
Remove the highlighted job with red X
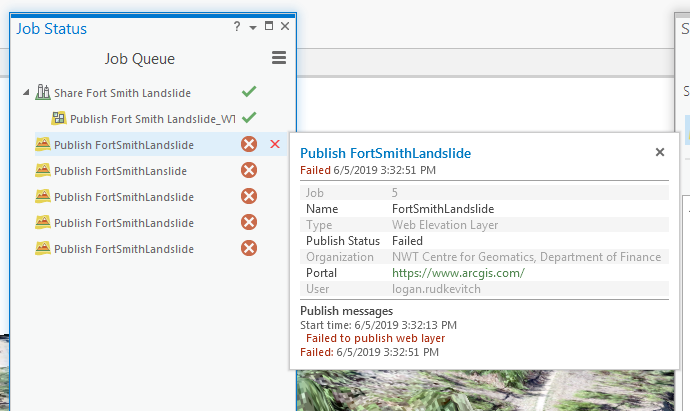(x=275, y=144)
